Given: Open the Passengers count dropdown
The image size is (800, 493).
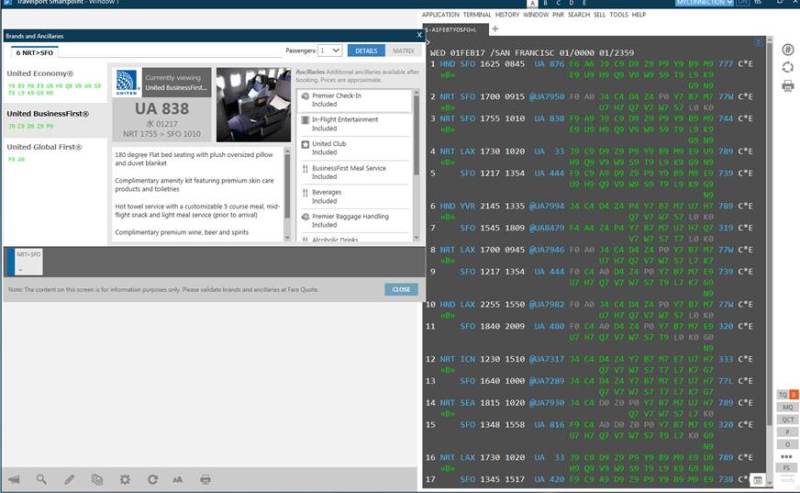Looking at the screenshot, I should pos(330,51).
